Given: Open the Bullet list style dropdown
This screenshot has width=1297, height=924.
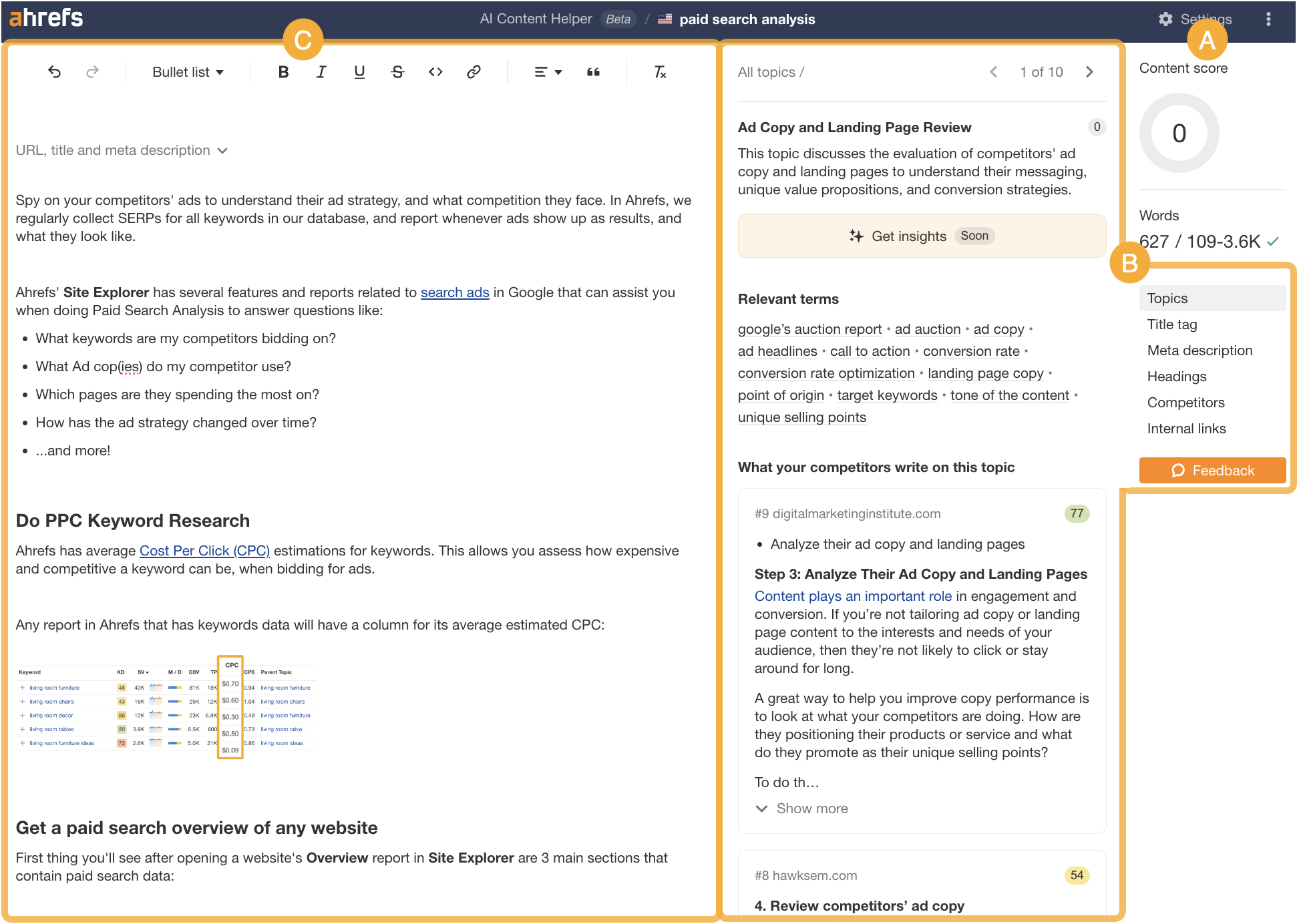Looking at the screenshot, I should (x=188, y=72).
